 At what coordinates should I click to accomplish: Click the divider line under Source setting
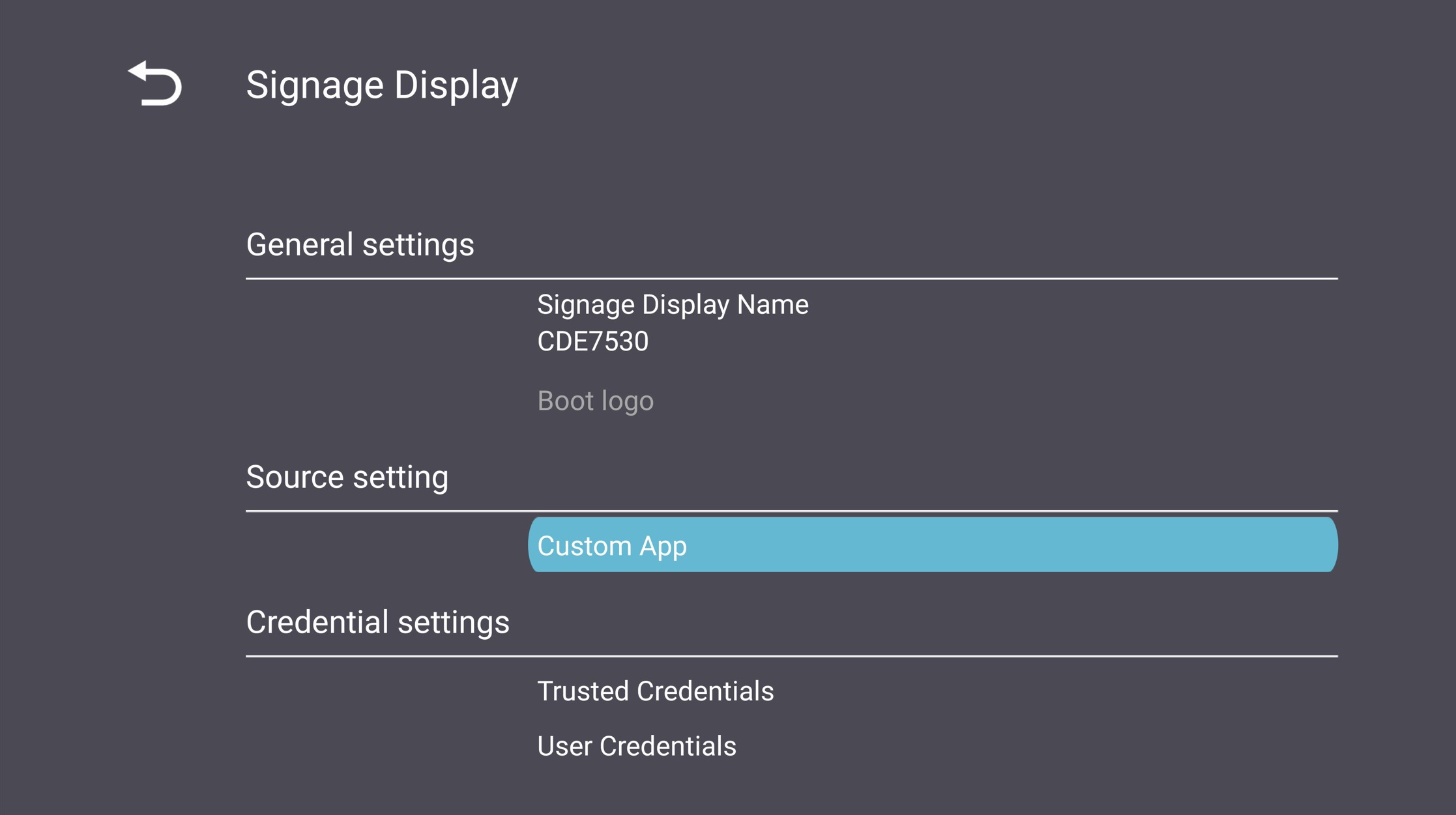point(791,511)
